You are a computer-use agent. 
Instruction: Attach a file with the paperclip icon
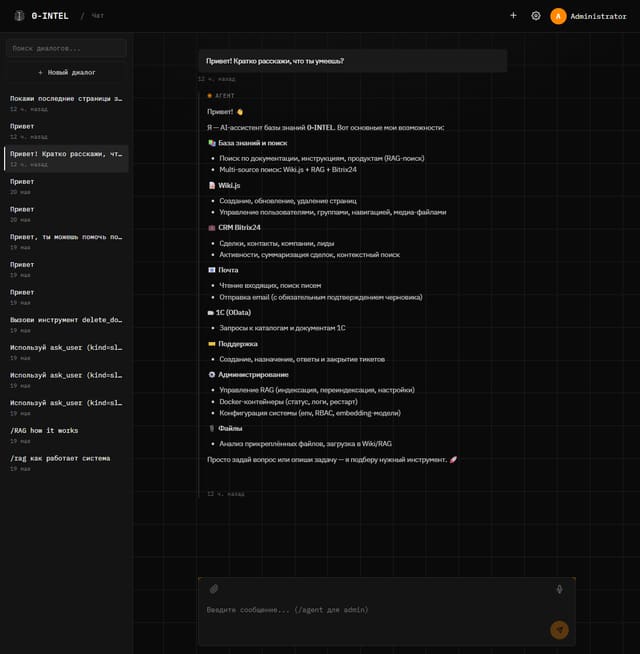point(214,589)
